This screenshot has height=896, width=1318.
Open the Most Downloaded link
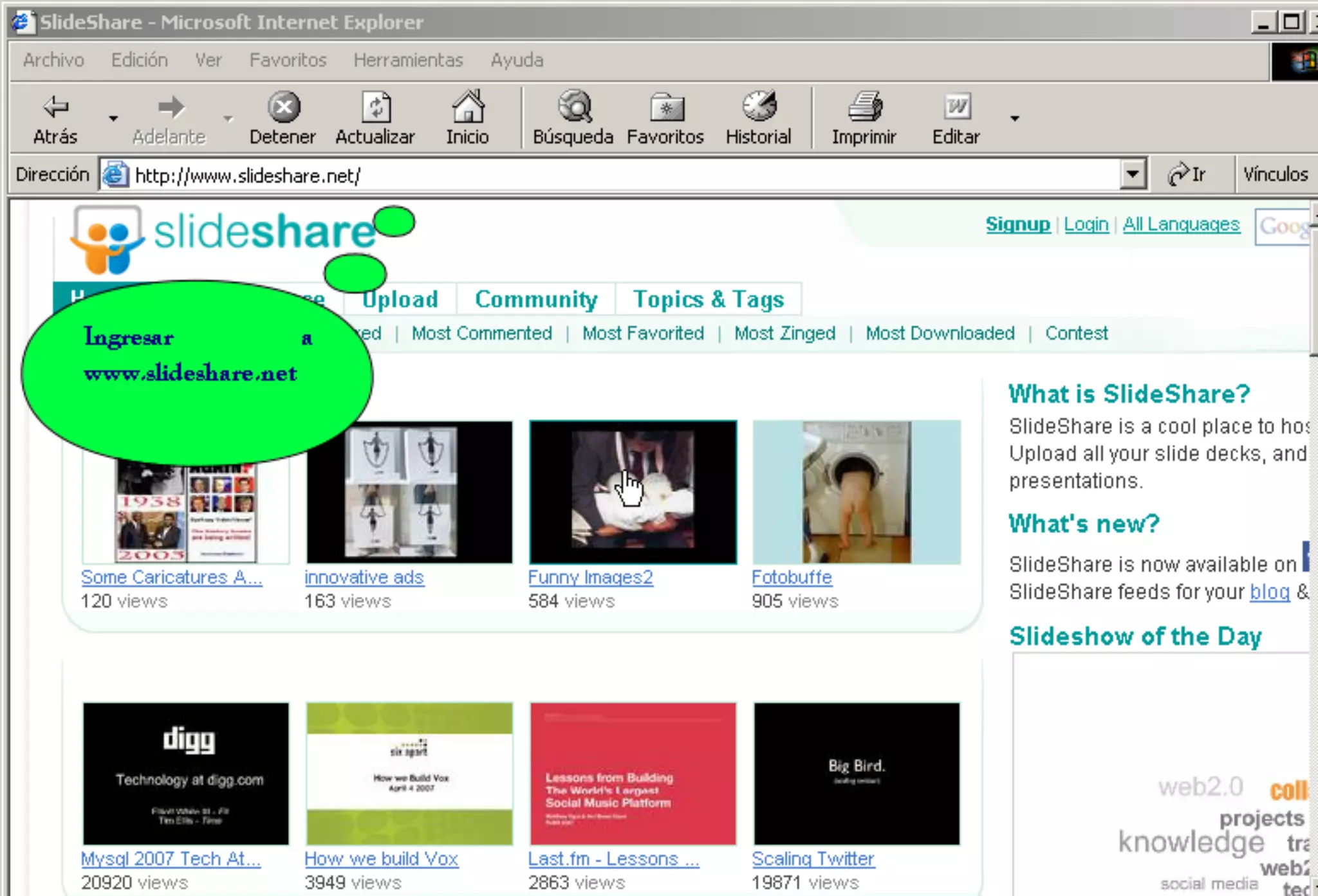[940, 333]
